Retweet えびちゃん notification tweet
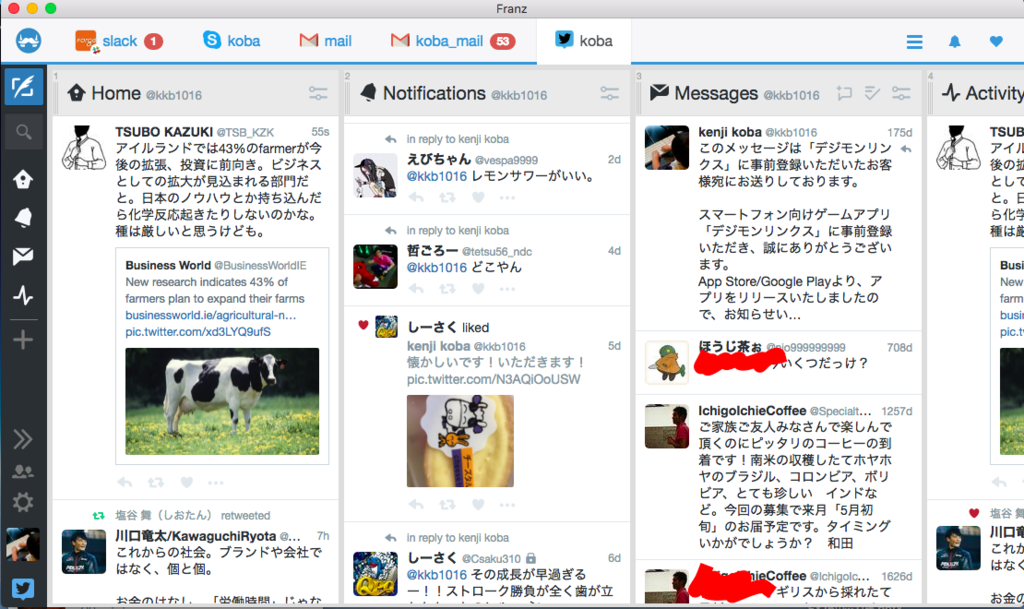This screenshot has height=609, width=1024. tap(447, 197)
